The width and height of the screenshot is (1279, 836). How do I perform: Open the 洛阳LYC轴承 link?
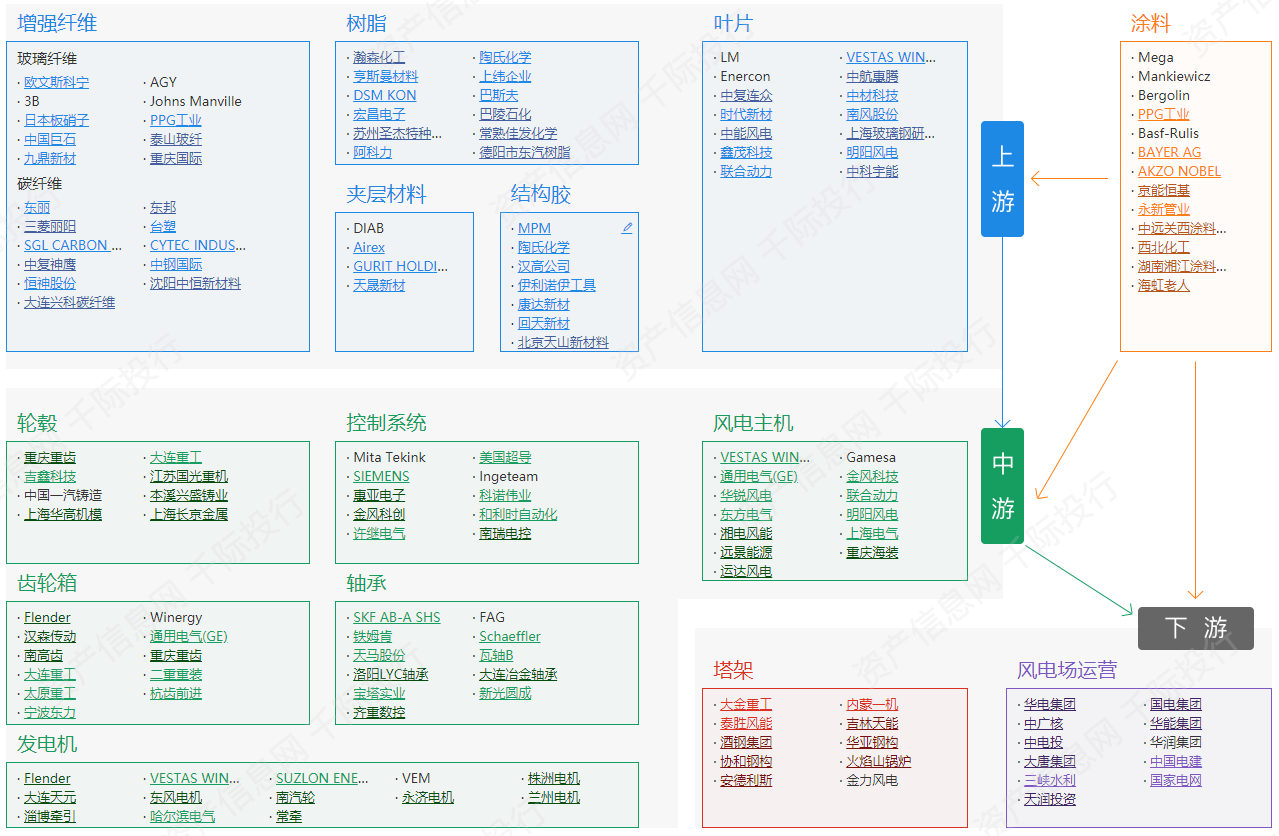click(391, 674)
